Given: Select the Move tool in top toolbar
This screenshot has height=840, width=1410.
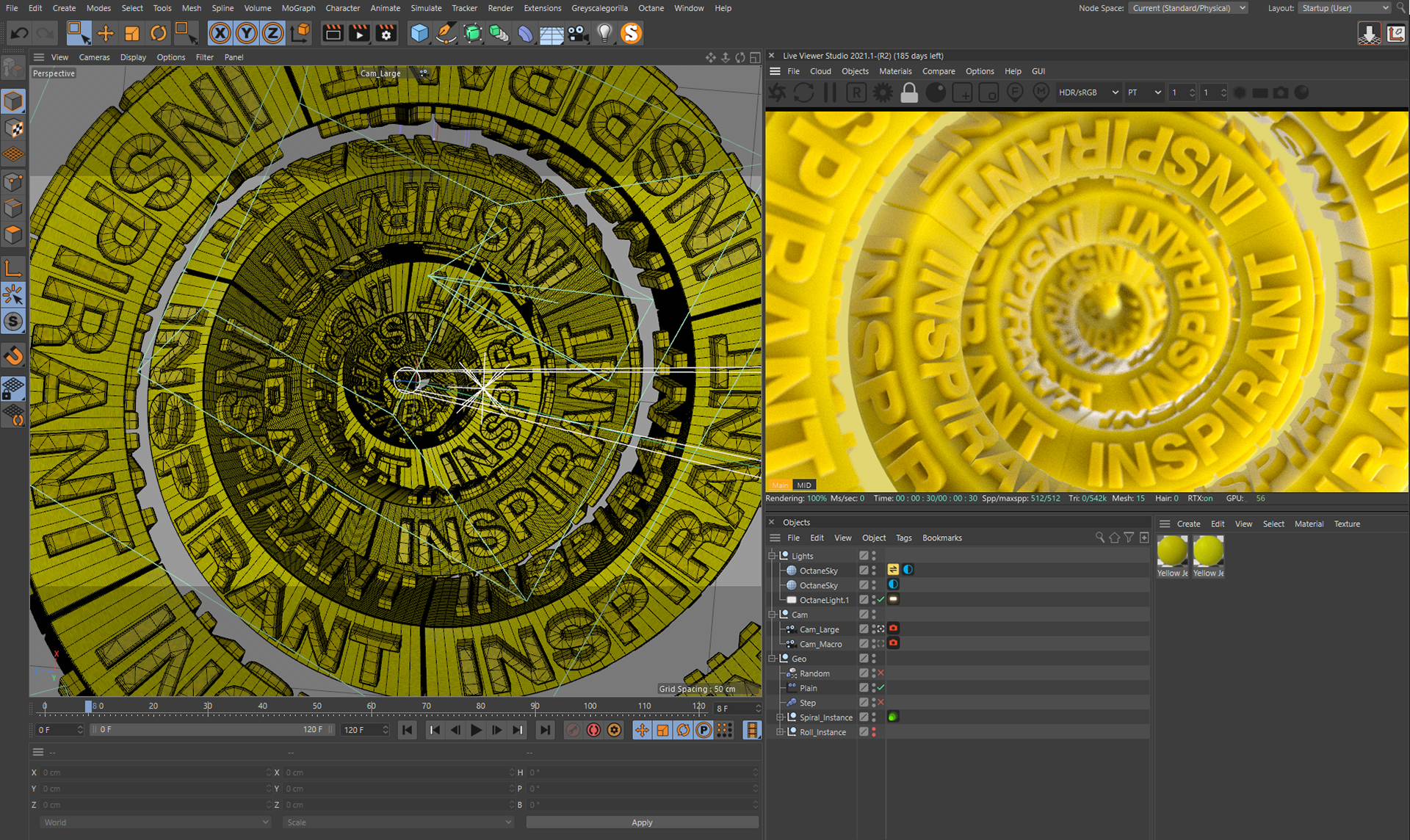Looking at the screenshot, I should [105, 33].
